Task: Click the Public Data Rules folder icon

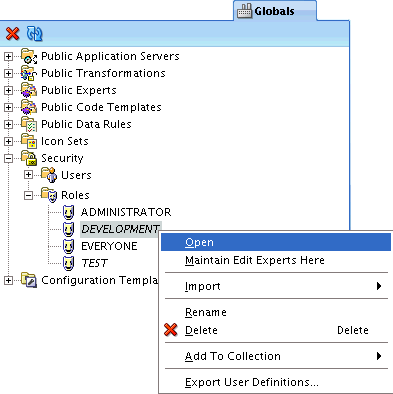Action: 29,124
